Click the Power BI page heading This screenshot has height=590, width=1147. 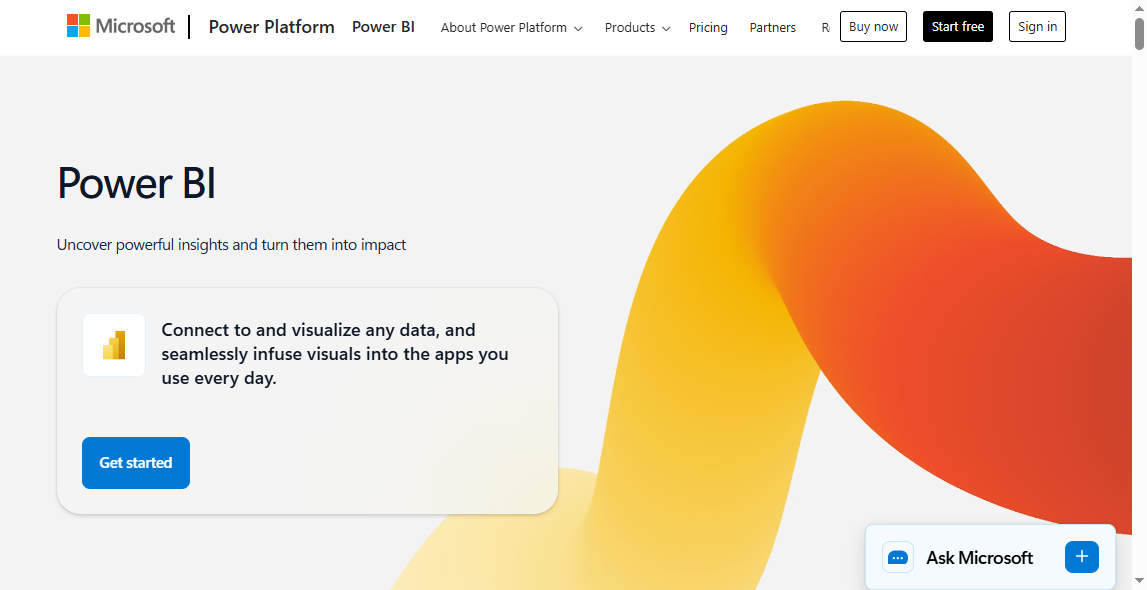[x=136, y=183]
